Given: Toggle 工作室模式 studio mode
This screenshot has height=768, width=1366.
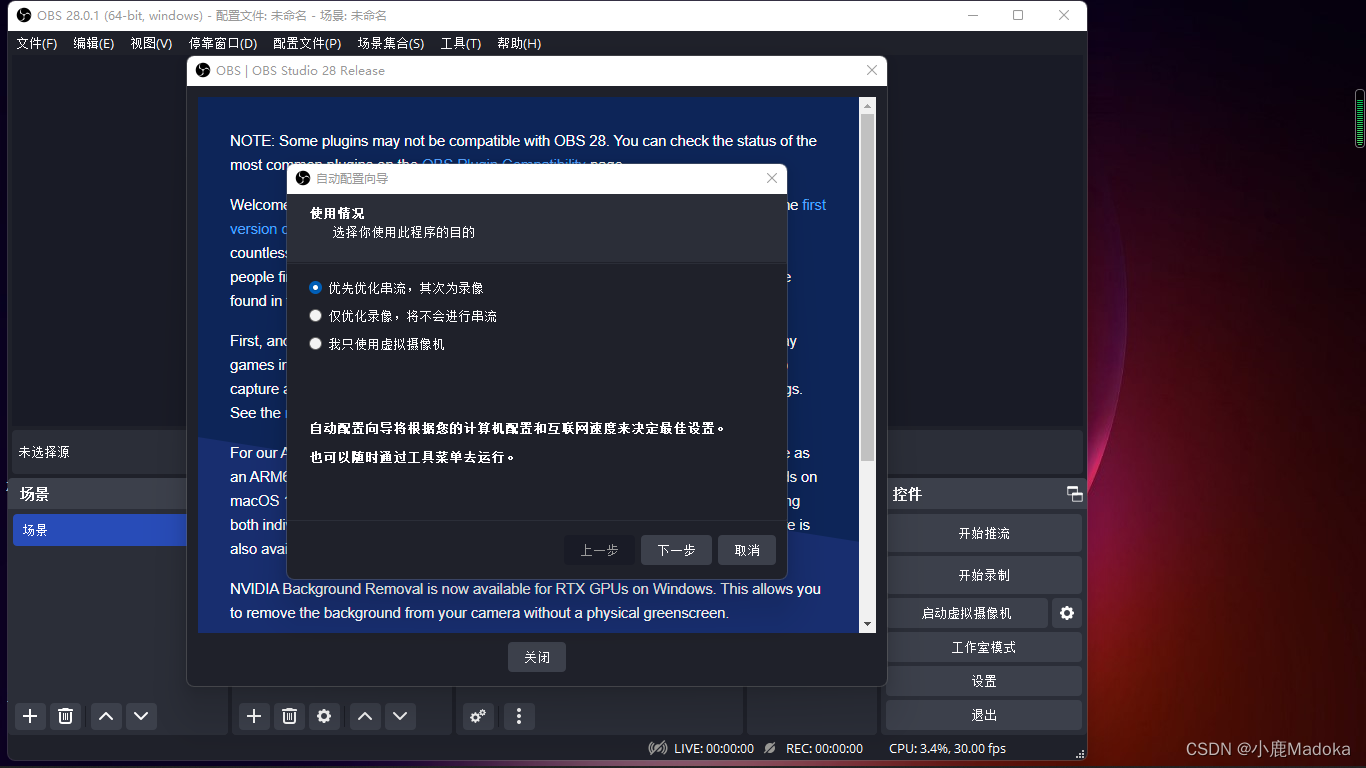Looking at the screenshot, I should (984, 647).
